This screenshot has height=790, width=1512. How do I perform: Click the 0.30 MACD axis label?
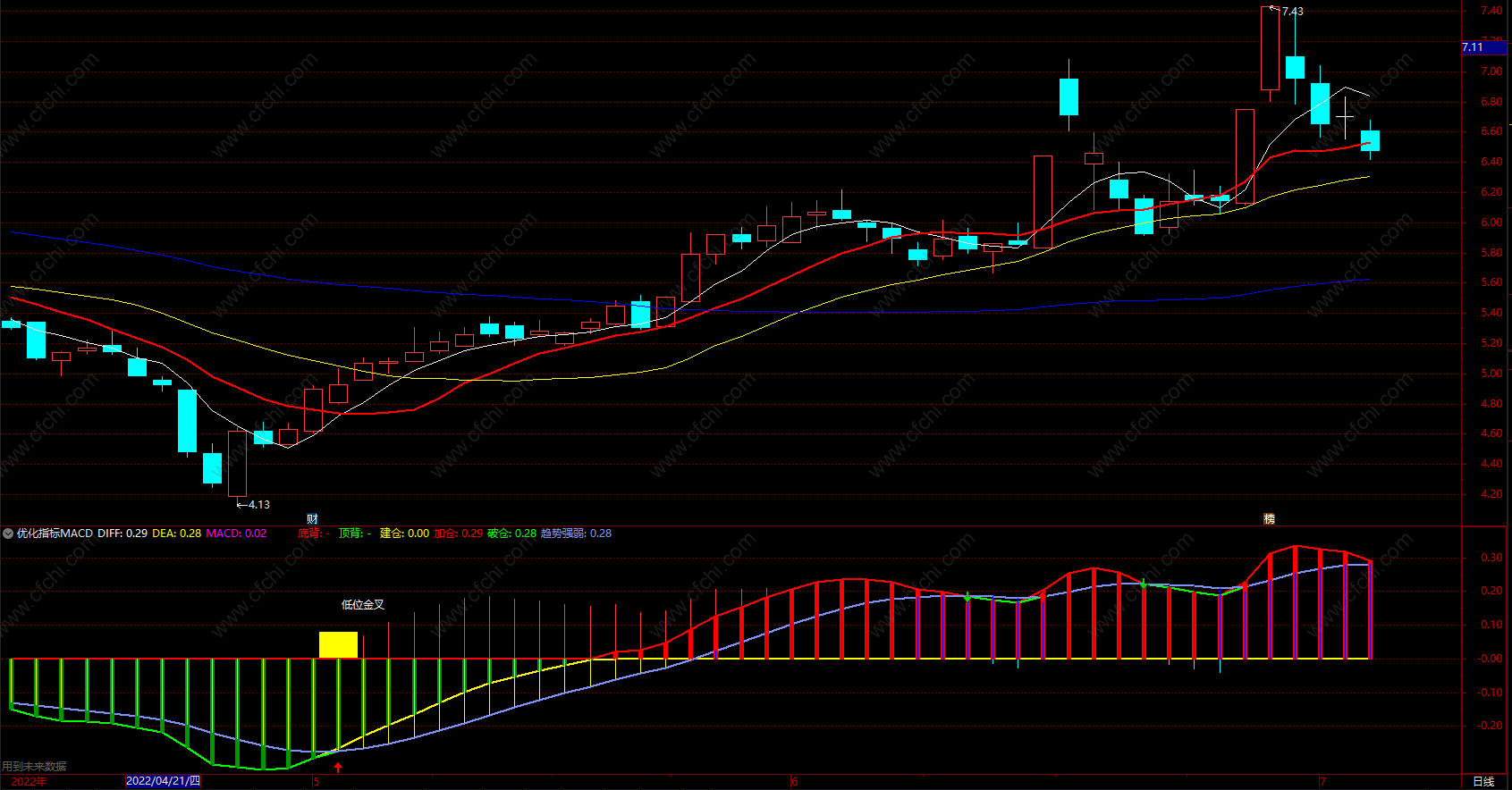1491,558
